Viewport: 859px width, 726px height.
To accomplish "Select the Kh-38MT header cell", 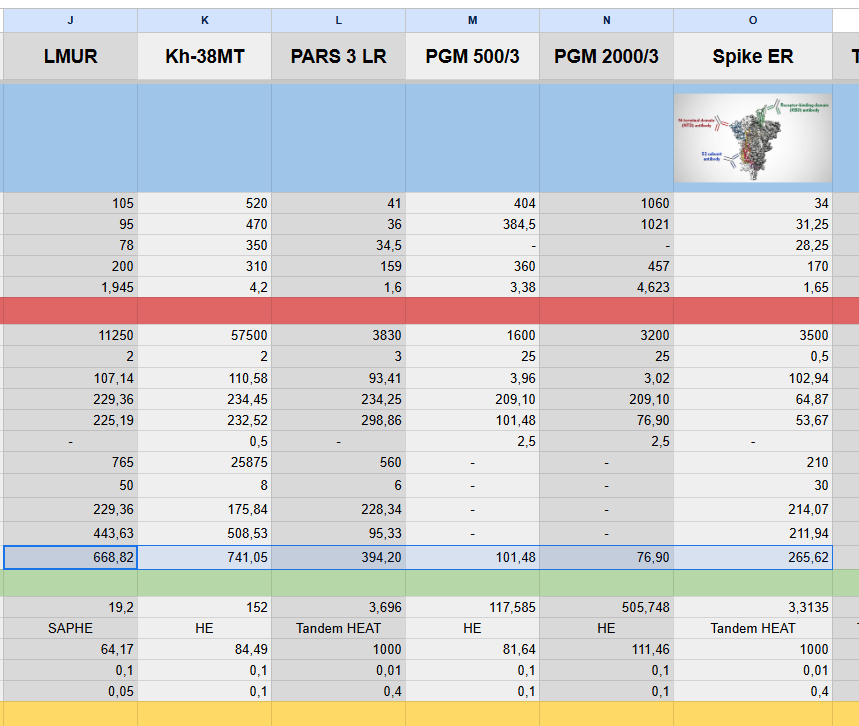I will 204,57.
